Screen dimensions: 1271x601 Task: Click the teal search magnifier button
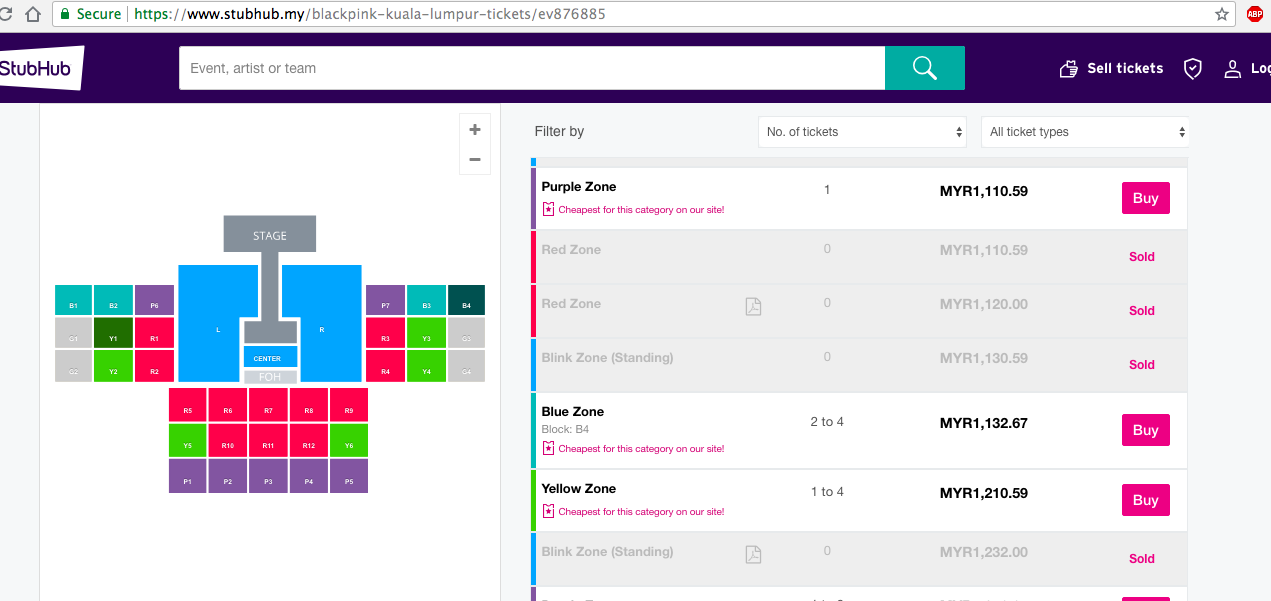(x=924, y=68)
